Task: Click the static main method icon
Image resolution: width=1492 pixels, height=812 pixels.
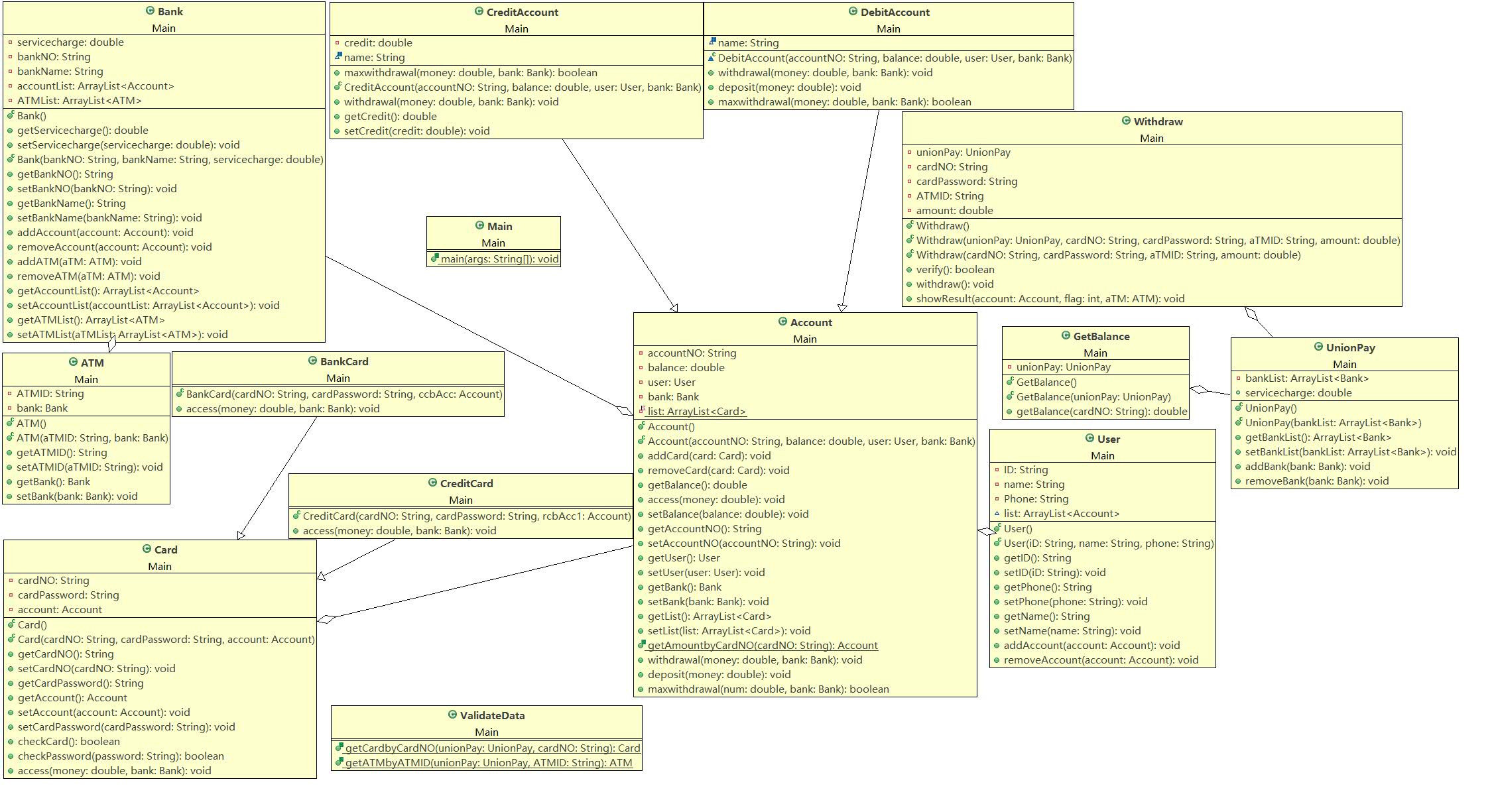Action: (434, 259)
